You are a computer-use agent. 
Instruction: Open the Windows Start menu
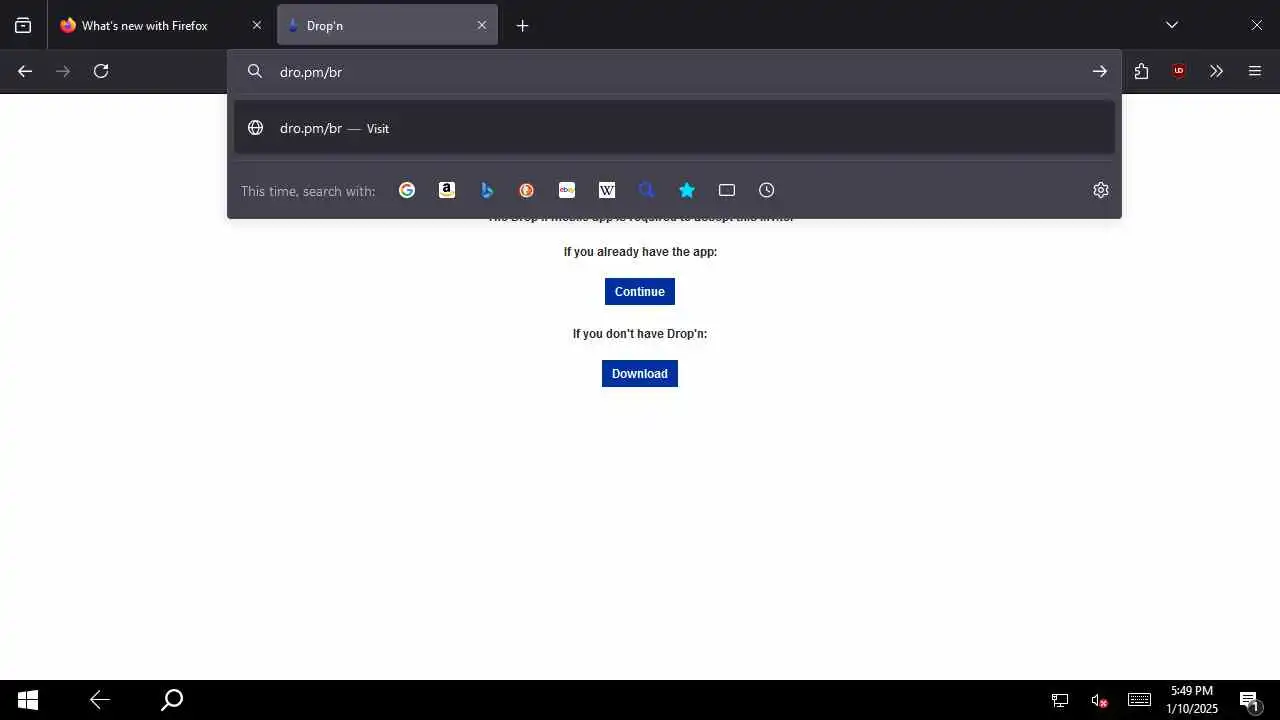coord(28,700)
